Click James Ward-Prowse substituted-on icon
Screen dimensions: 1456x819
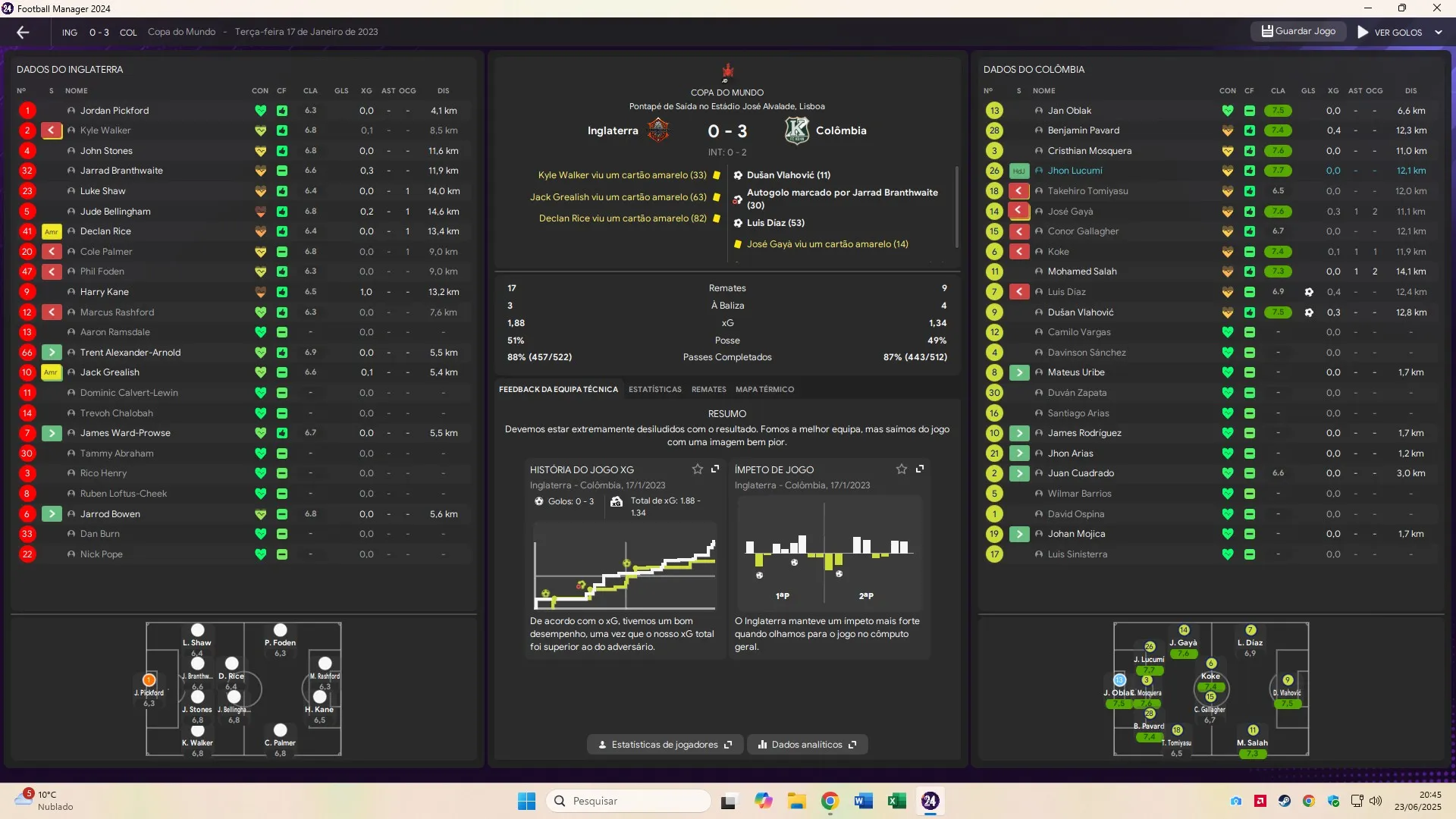51,433
